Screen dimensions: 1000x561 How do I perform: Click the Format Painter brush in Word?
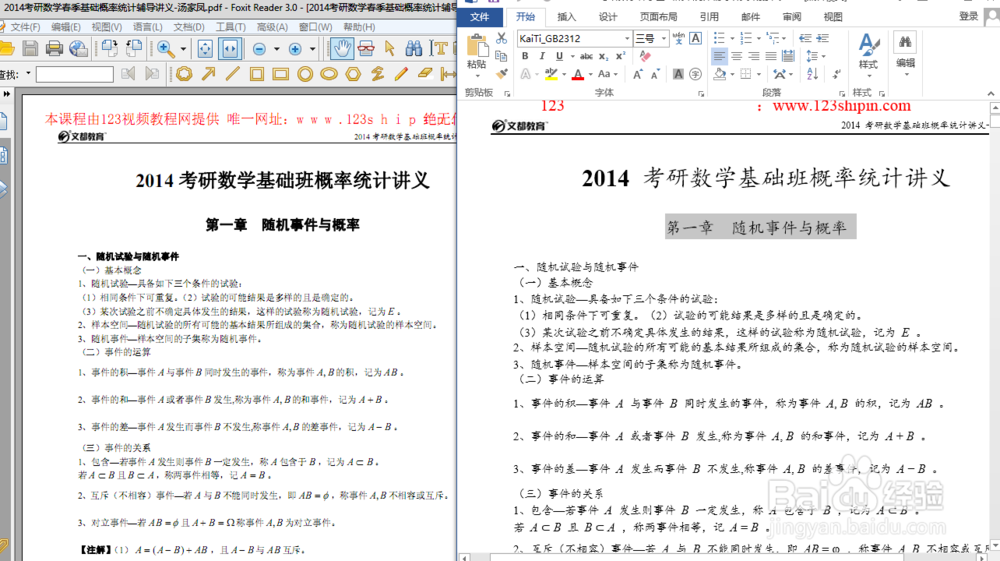[x=501, y=74]
